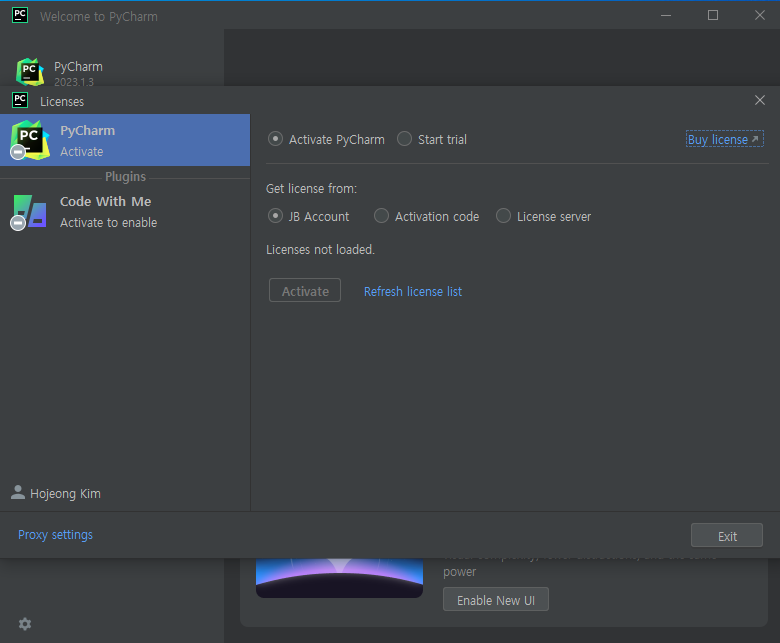Open the settings gear in Welcome window
Image resolution: width=780 pixels, height=643 pixels.
click(25, 624)
